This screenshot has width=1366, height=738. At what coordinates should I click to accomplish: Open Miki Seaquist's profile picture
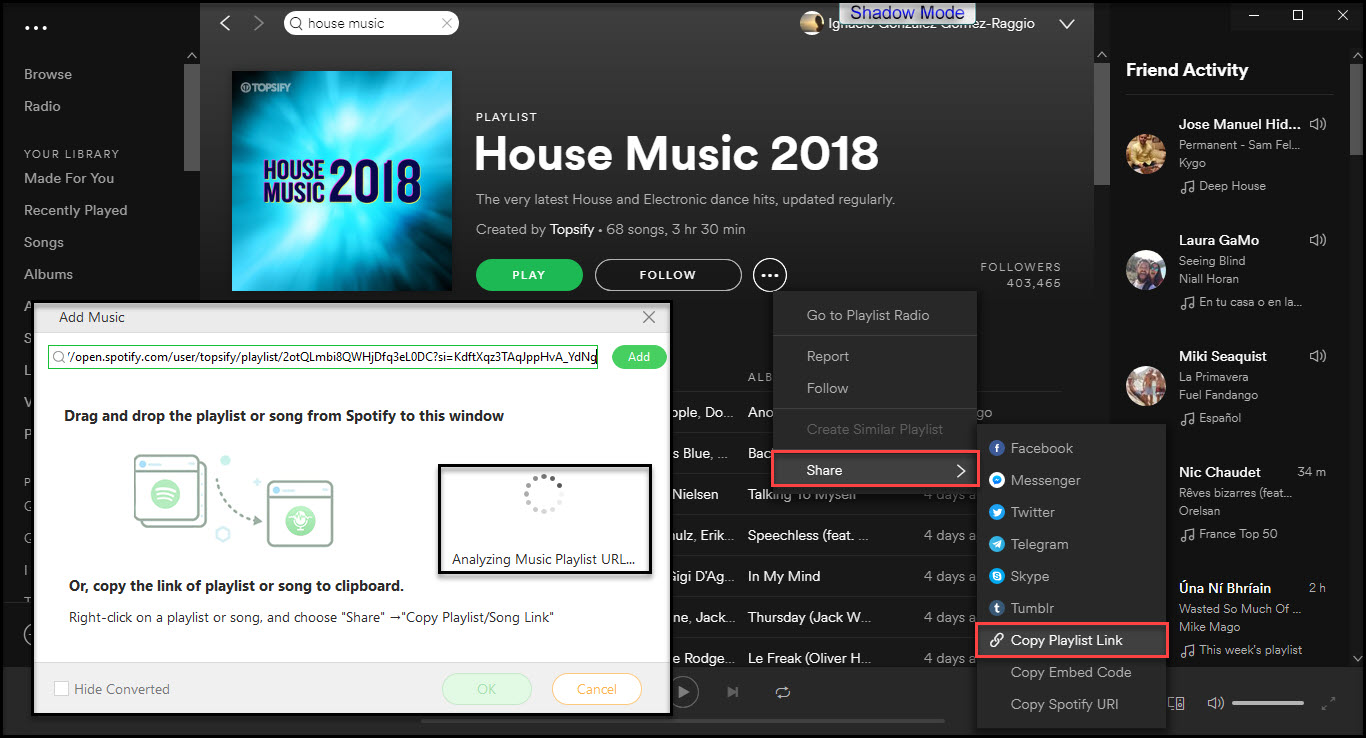click(x=1146, y=386)
